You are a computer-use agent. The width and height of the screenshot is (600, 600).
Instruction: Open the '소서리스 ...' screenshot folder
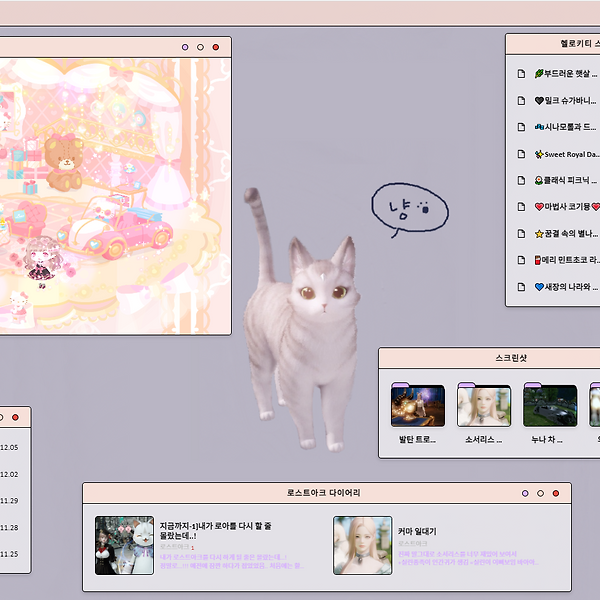pyautogui.click(x=484, y=404)
